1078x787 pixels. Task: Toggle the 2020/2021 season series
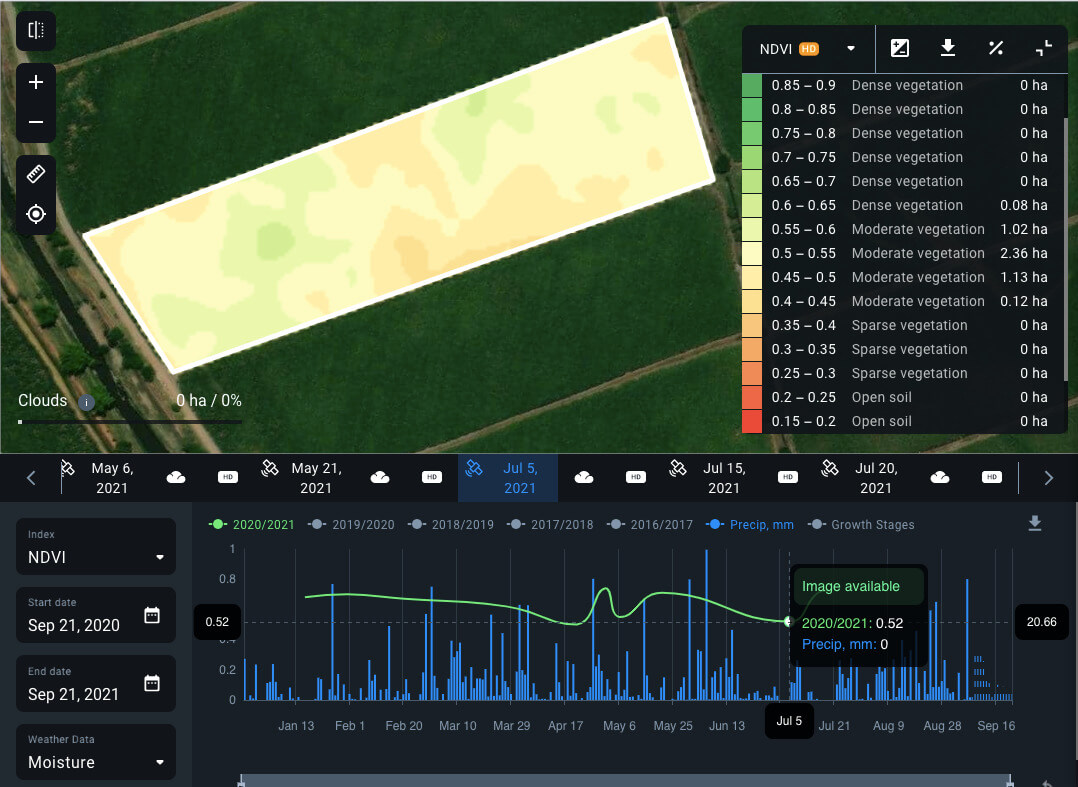[251, 524]
